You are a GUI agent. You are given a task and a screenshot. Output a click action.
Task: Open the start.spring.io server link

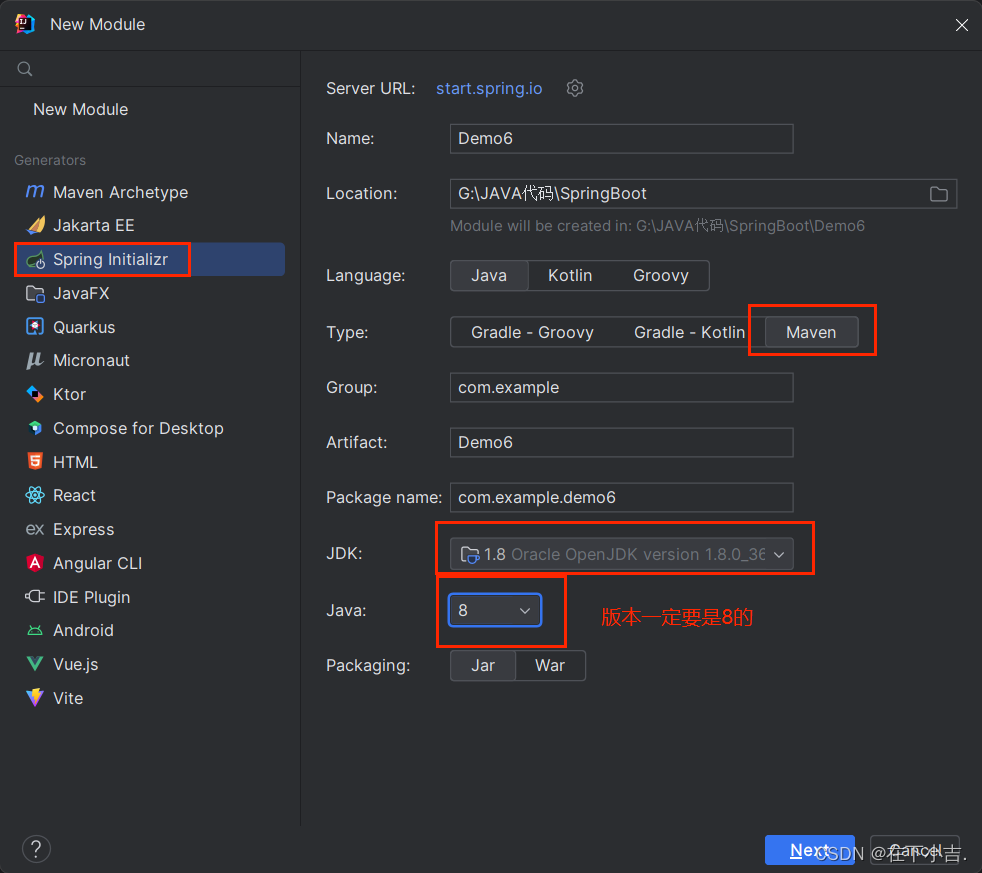coord(489,88)
